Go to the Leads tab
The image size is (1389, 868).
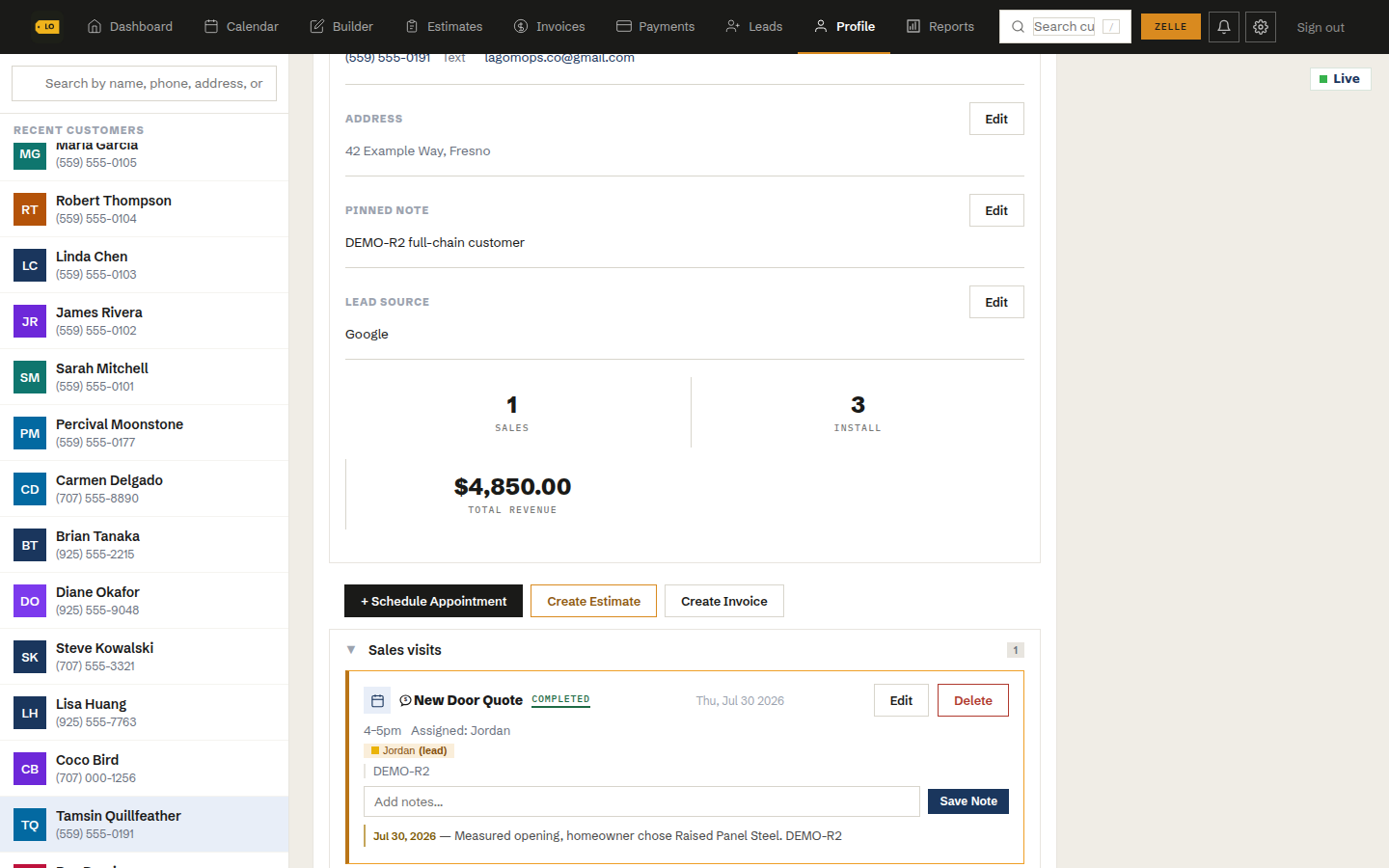coord(754,27)
